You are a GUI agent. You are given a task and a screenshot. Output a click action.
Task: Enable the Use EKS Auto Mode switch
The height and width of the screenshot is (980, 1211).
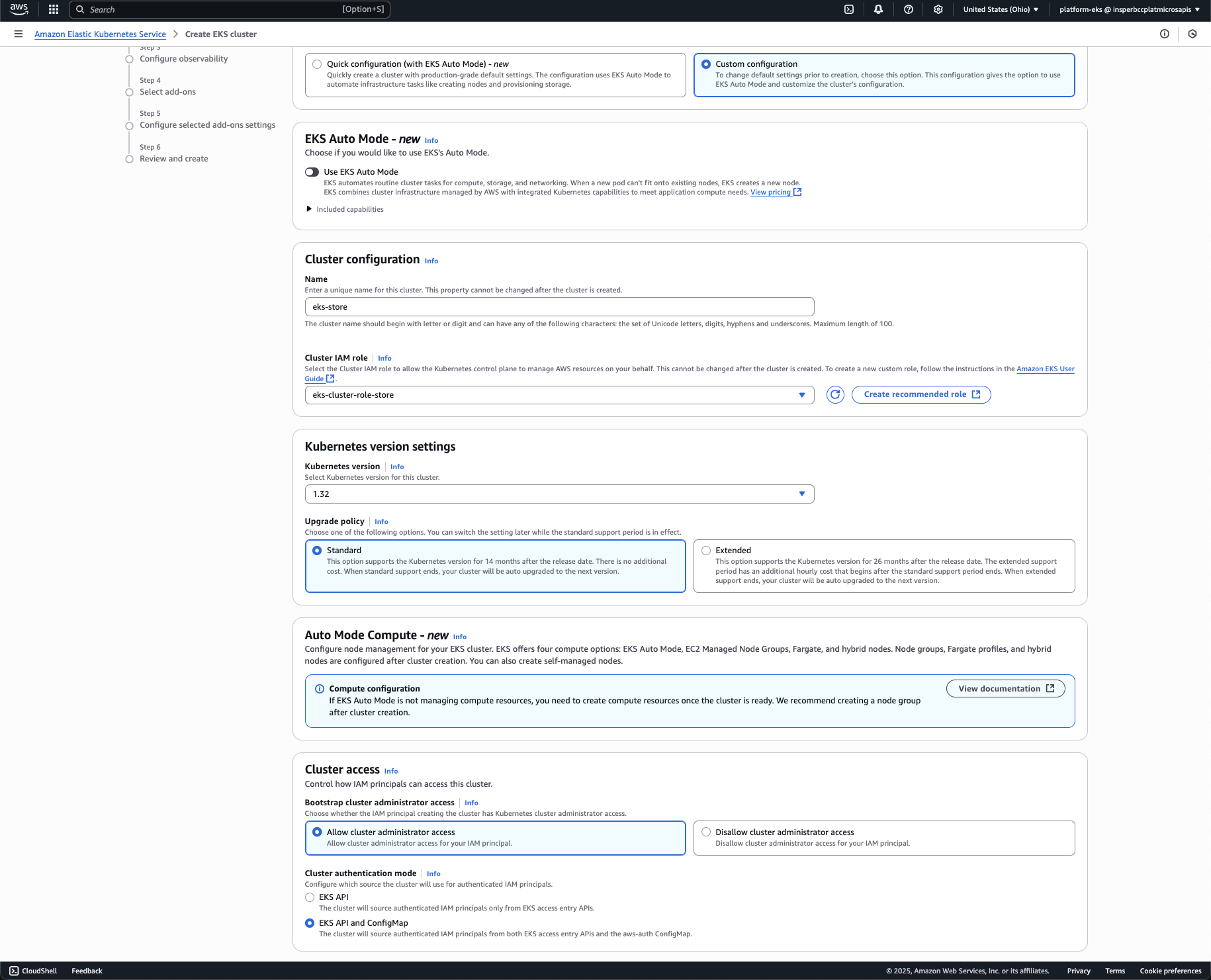pyautogui.click(x=312, y=172)
